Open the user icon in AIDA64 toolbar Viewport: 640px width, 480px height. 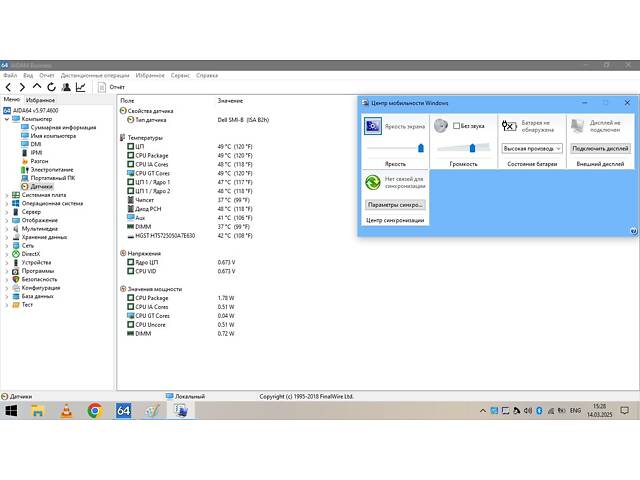point(66,87)
